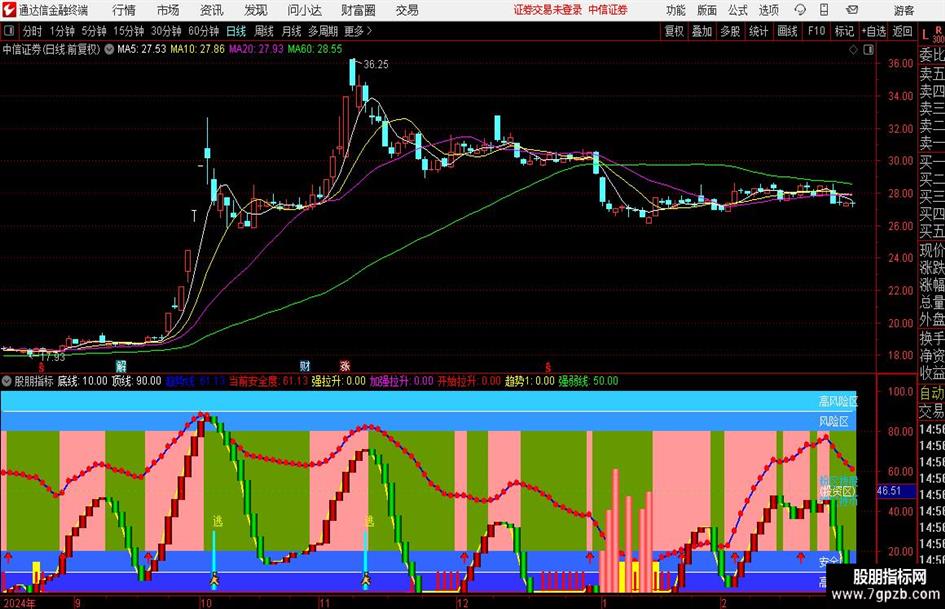The width and height of the screenshot is (945, 609).
Task: Open the 财富圈 menu
Action: (x=358, y=10)
